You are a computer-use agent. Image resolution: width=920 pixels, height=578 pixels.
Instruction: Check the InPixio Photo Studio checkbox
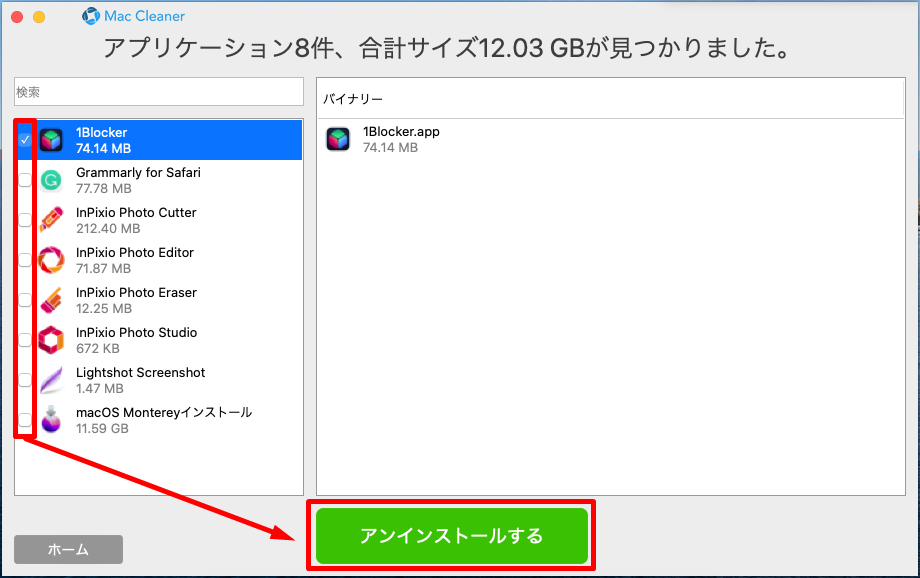click(x=25, y=340)
